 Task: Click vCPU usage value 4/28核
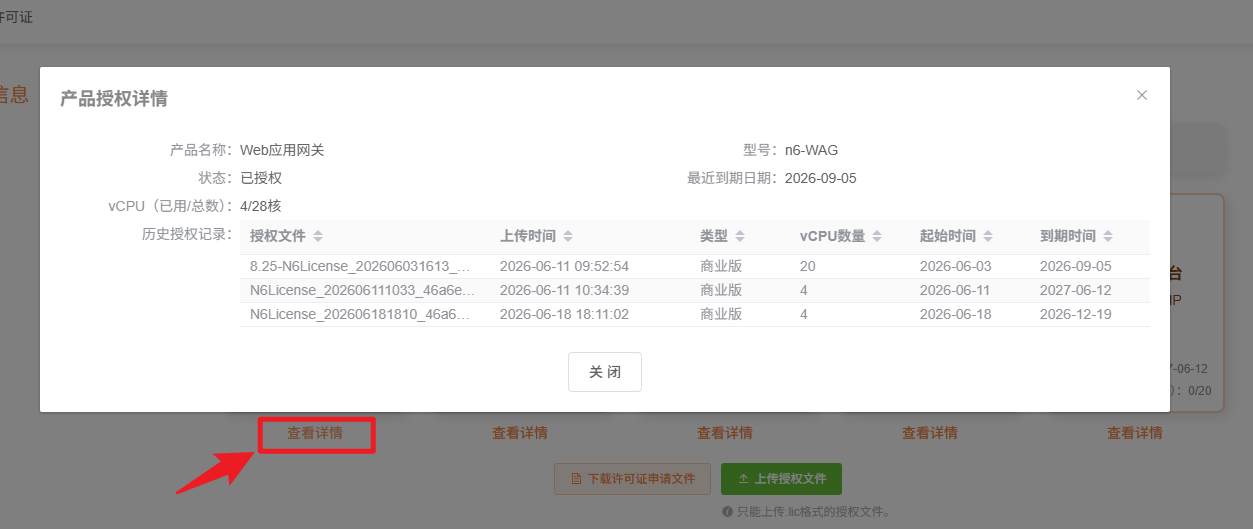tap(261, 206)
